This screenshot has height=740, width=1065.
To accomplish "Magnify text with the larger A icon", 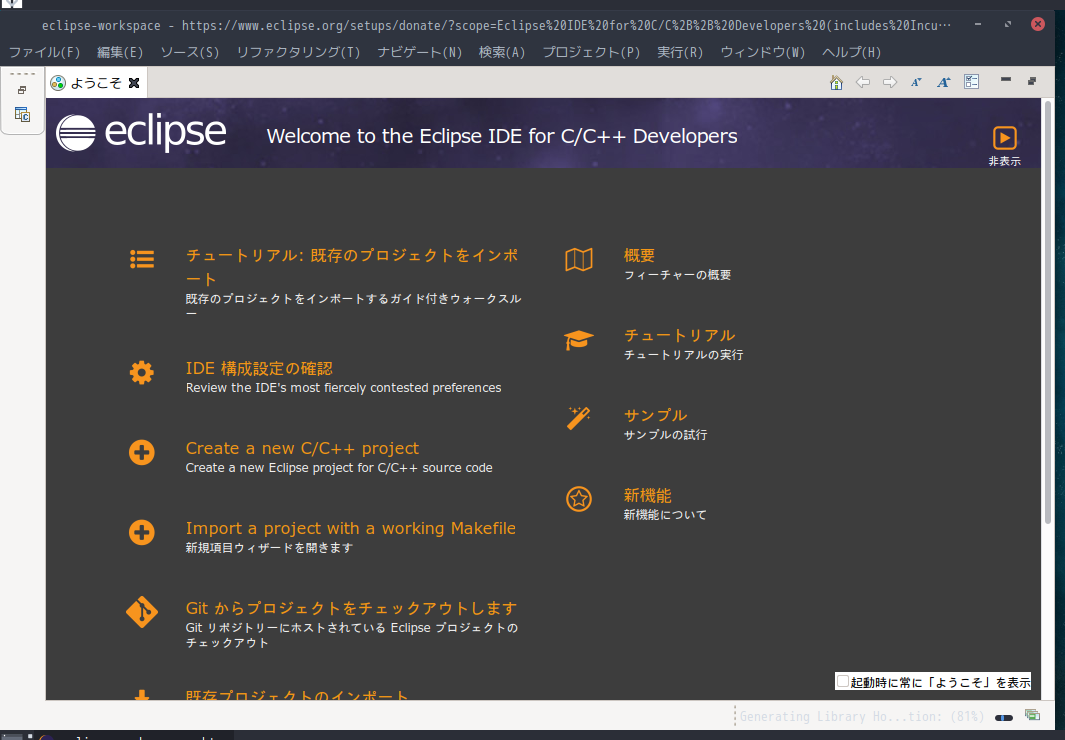I will (x=943, y=82).
